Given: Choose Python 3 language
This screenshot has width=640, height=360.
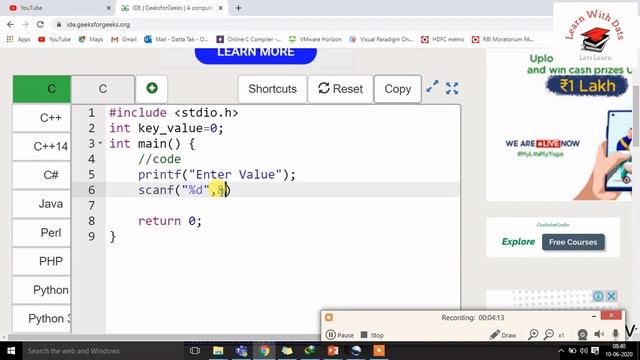Looking at the screenshot, I should pyautogui.click(x=42, y=319).
